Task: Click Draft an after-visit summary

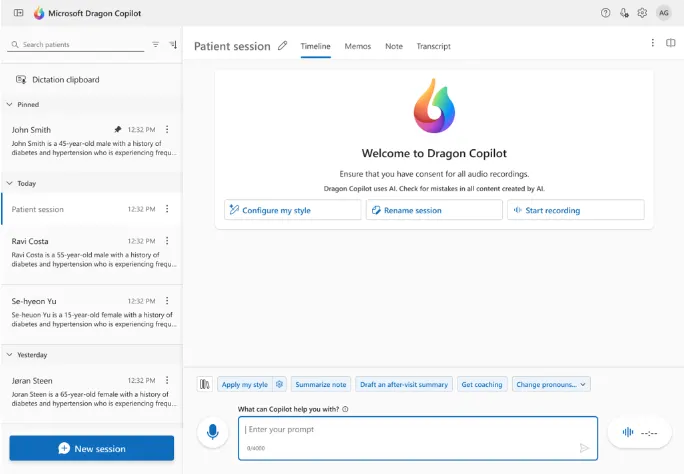Action: pyautogui.click(x=404, y=384)
